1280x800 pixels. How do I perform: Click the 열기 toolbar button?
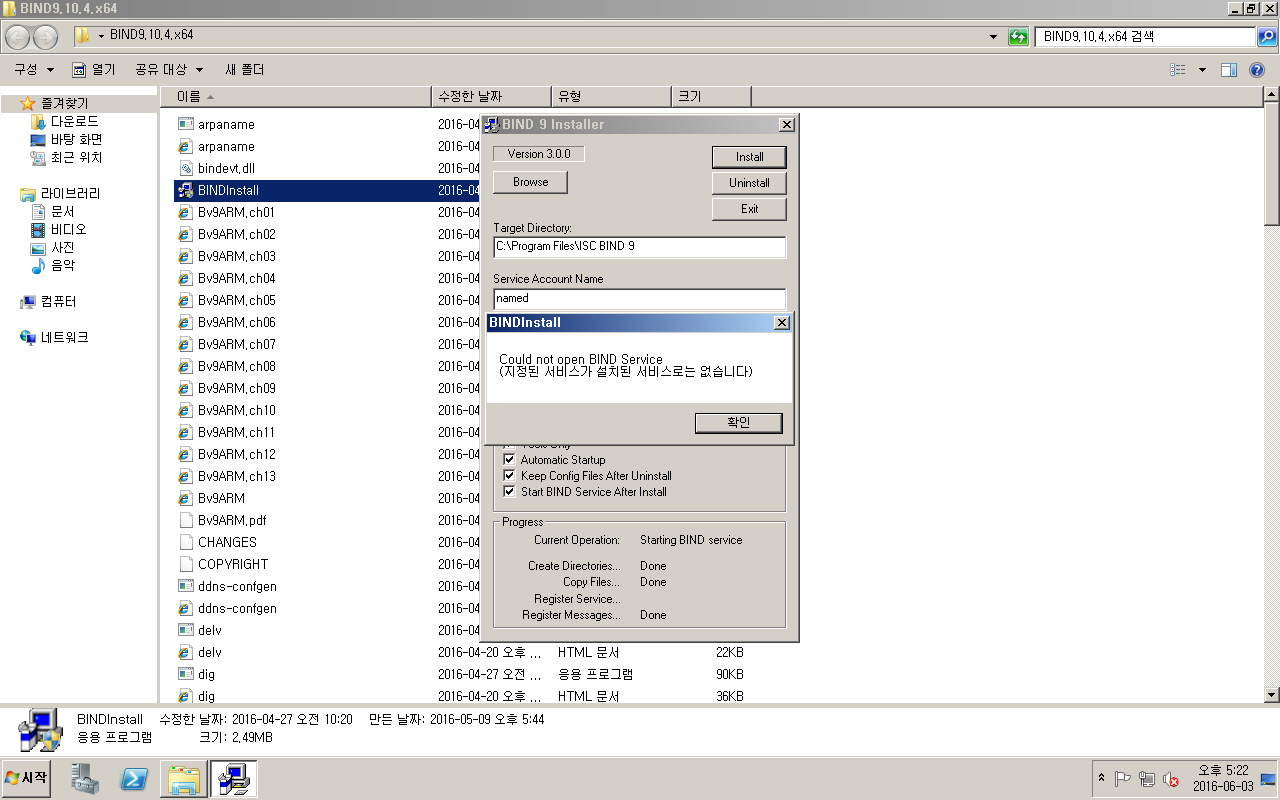pyautogui.click(x=94, y=70)
